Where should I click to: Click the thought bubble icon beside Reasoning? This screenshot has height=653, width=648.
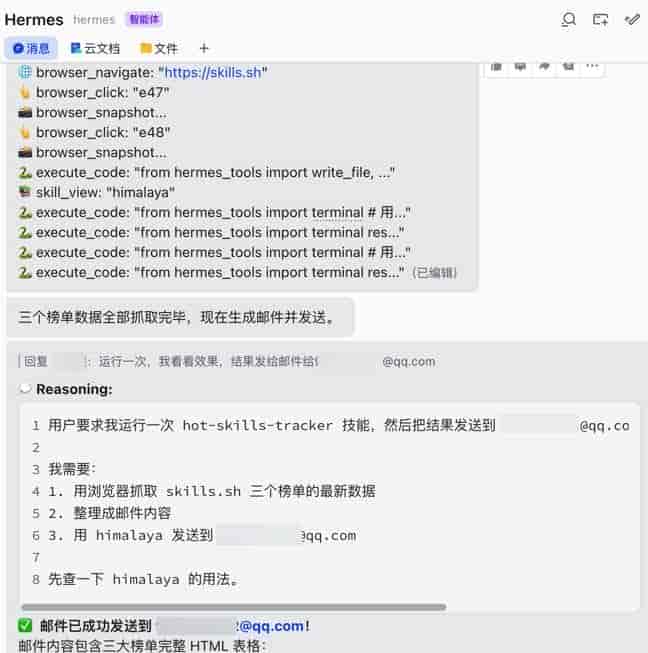25,389
